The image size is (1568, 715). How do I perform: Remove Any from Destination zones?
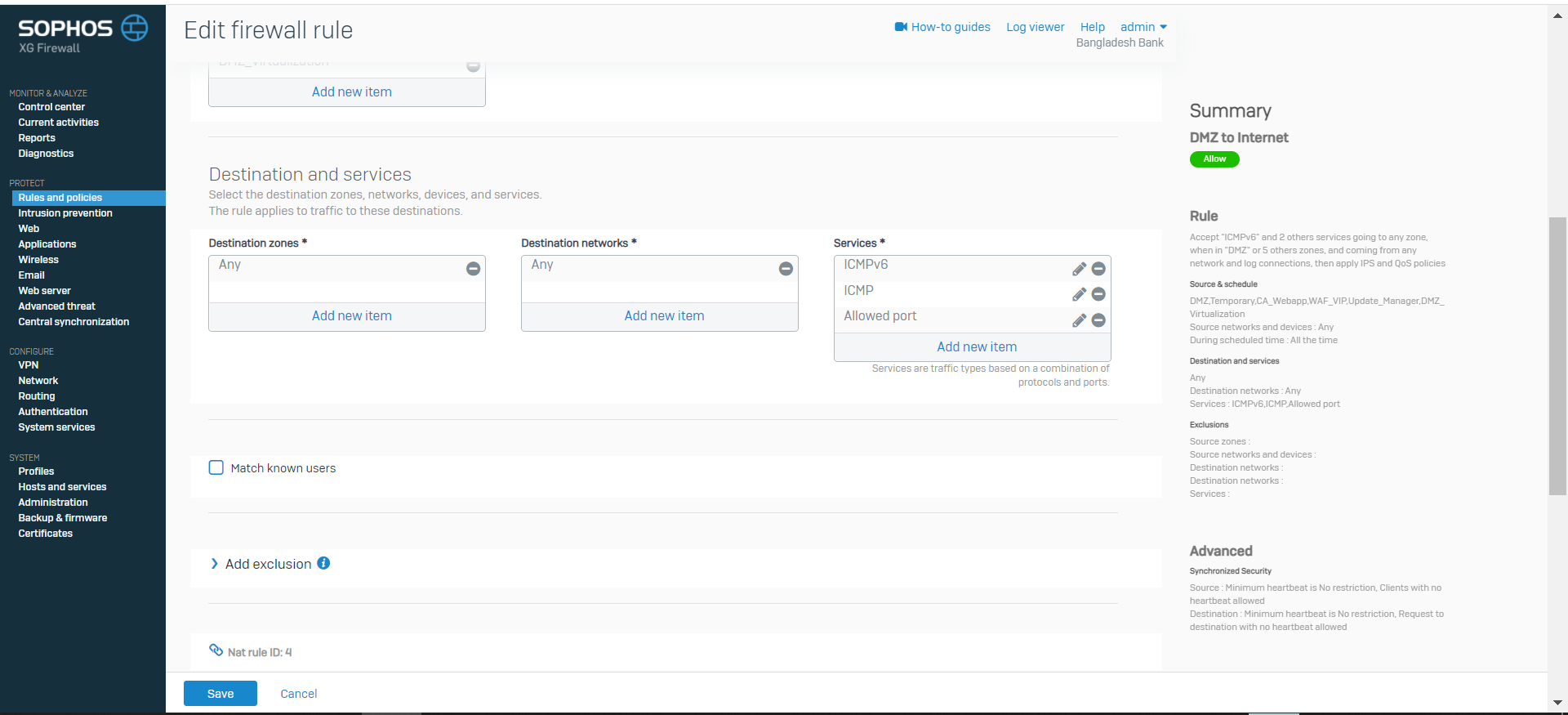point(473,269)
